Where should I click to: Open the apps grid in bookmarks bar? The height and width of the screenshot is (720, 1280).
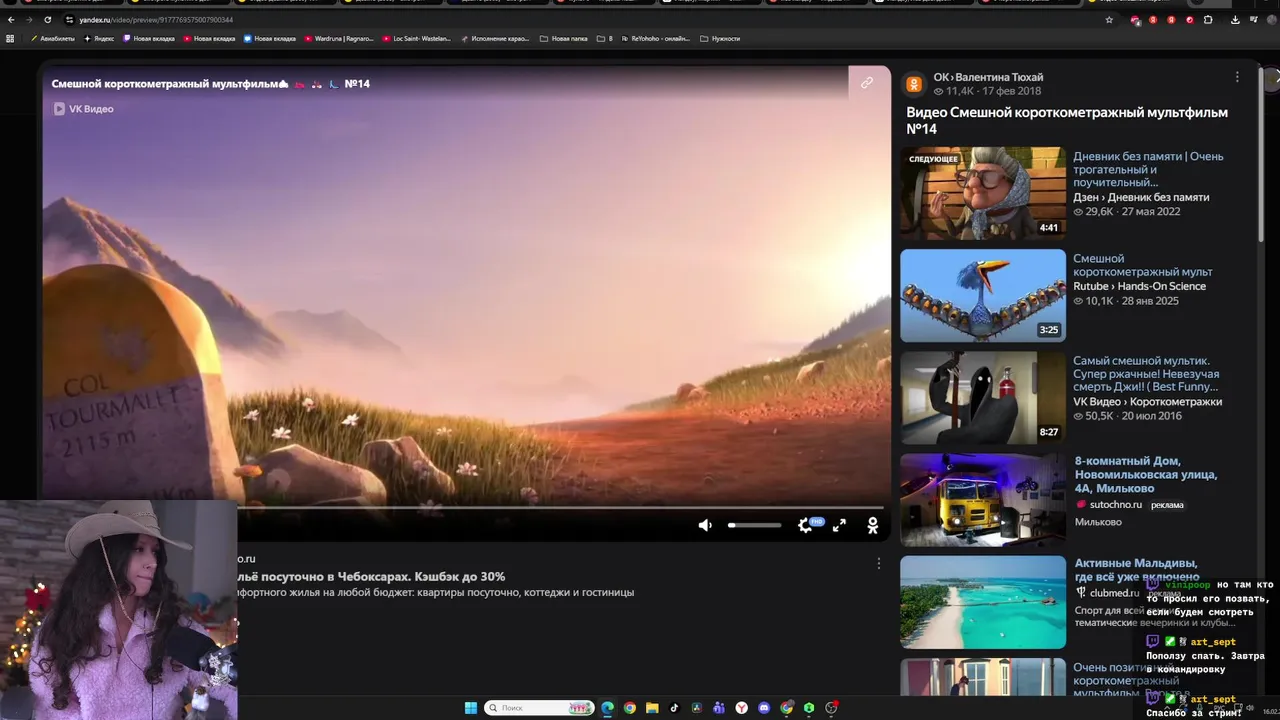[10, 39]
